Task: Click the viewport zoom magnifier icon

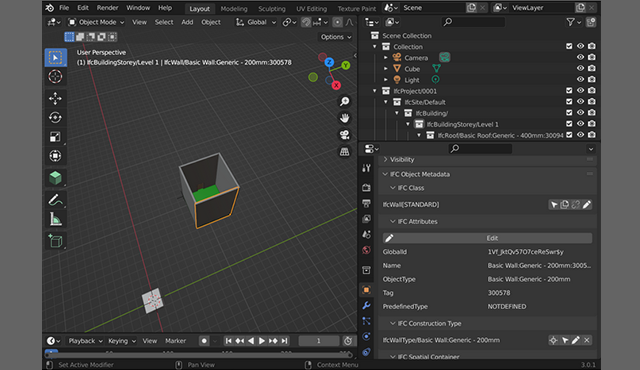Action: (344, 101)
